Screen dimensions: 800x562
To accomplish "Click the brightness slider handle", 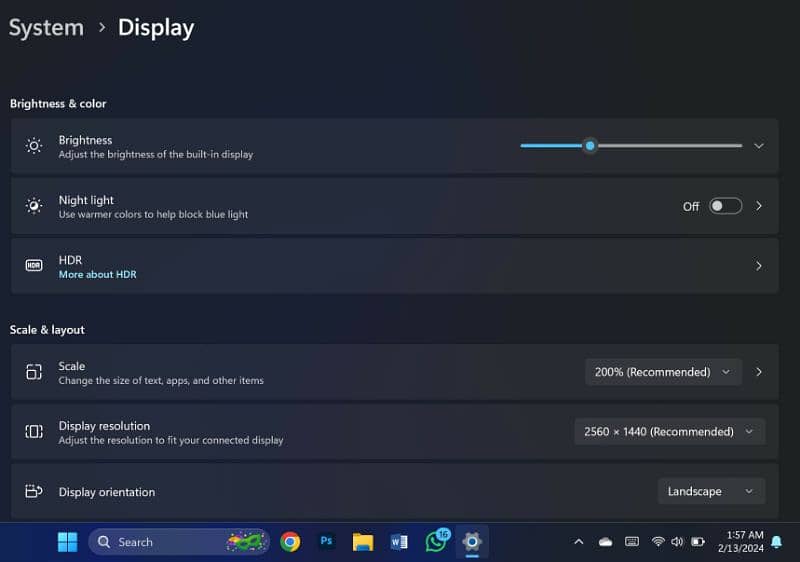I will [590, 146].
